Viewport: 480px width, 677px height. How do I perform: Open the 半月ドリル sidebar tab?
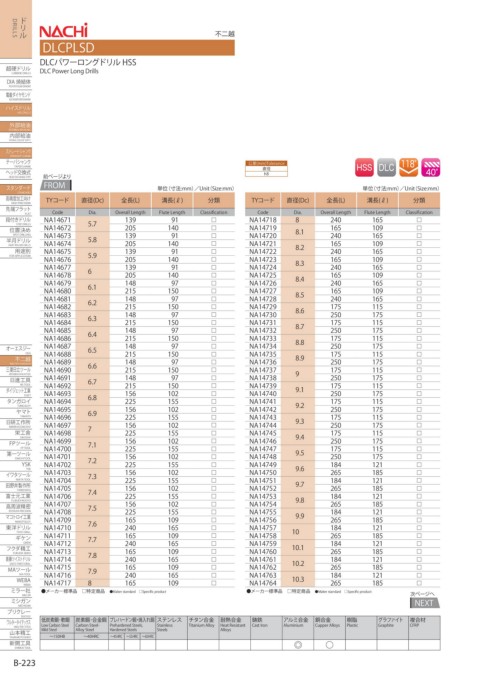pyautogui.click(x=16, y=242)
